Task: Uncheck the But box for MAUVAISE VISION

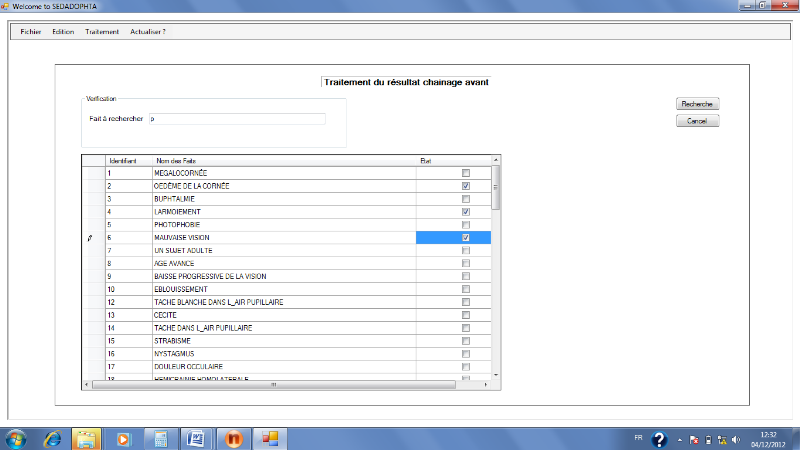Action: [x=466, y=237]
